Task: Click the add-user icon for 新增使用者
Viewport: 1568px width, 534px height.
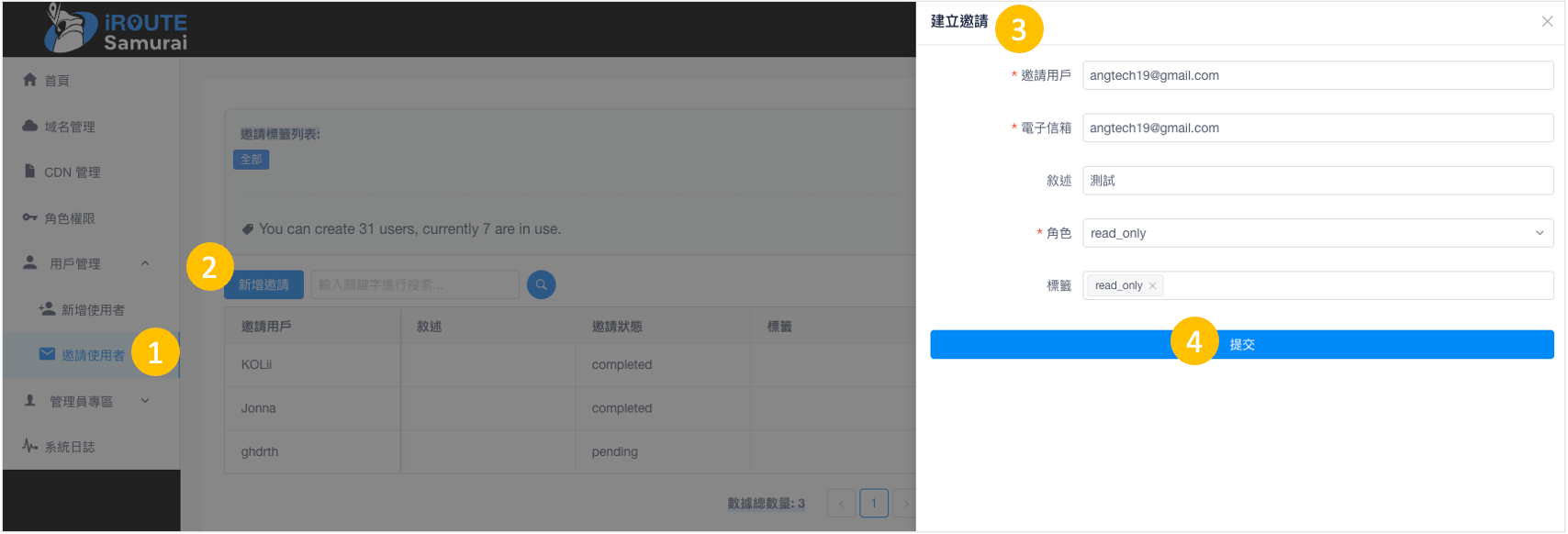Action: [x=47, y=309]
